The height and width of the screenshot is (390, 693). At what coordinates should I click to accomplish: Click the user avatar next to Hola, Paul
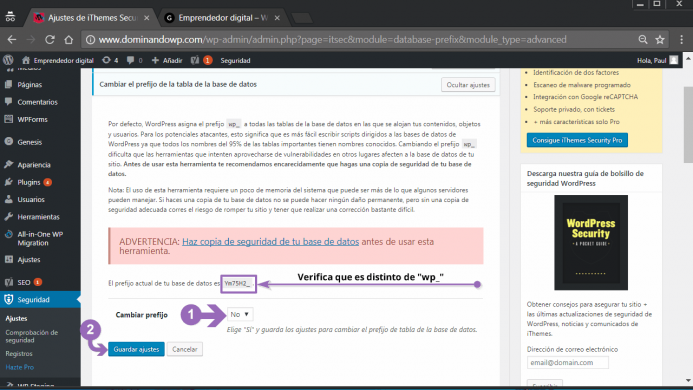pos(674,60)
